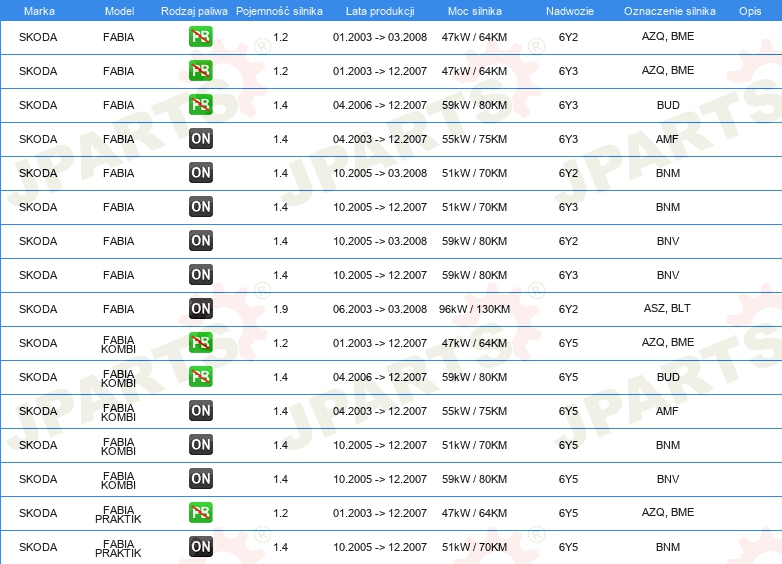The image size is (782, 564).
Task: Select the FABIA PRAKTIK model cell in the BNM row
Action: (118, 548)
